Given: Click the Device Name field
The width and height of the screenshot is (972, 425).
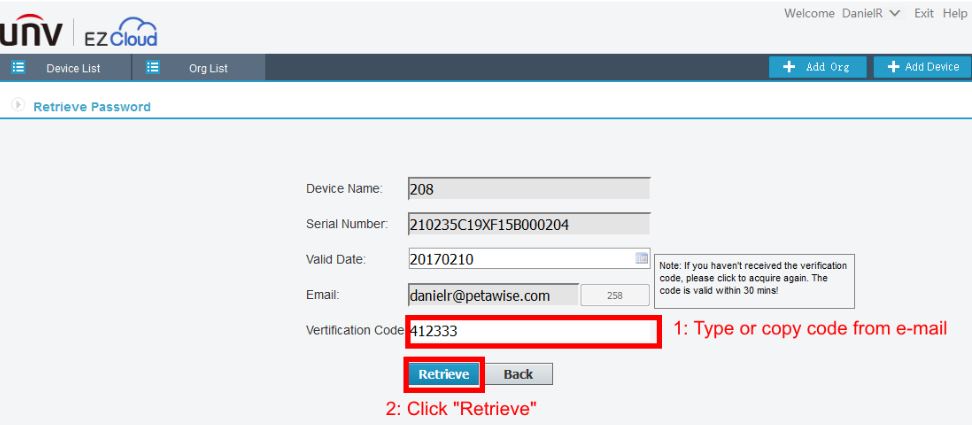Looking at the screenshot, I should pos(529,188).
